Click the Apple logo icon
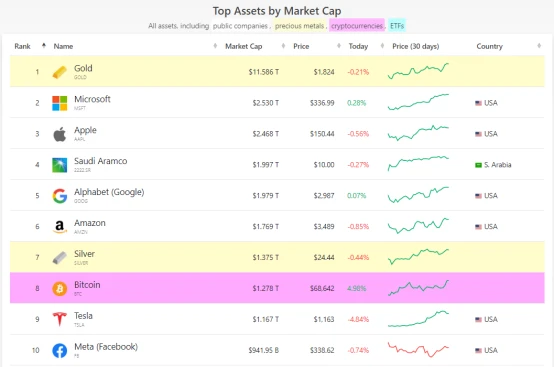Image resolution: width=554 pixels, height=367 pixels. pos(59,134)
